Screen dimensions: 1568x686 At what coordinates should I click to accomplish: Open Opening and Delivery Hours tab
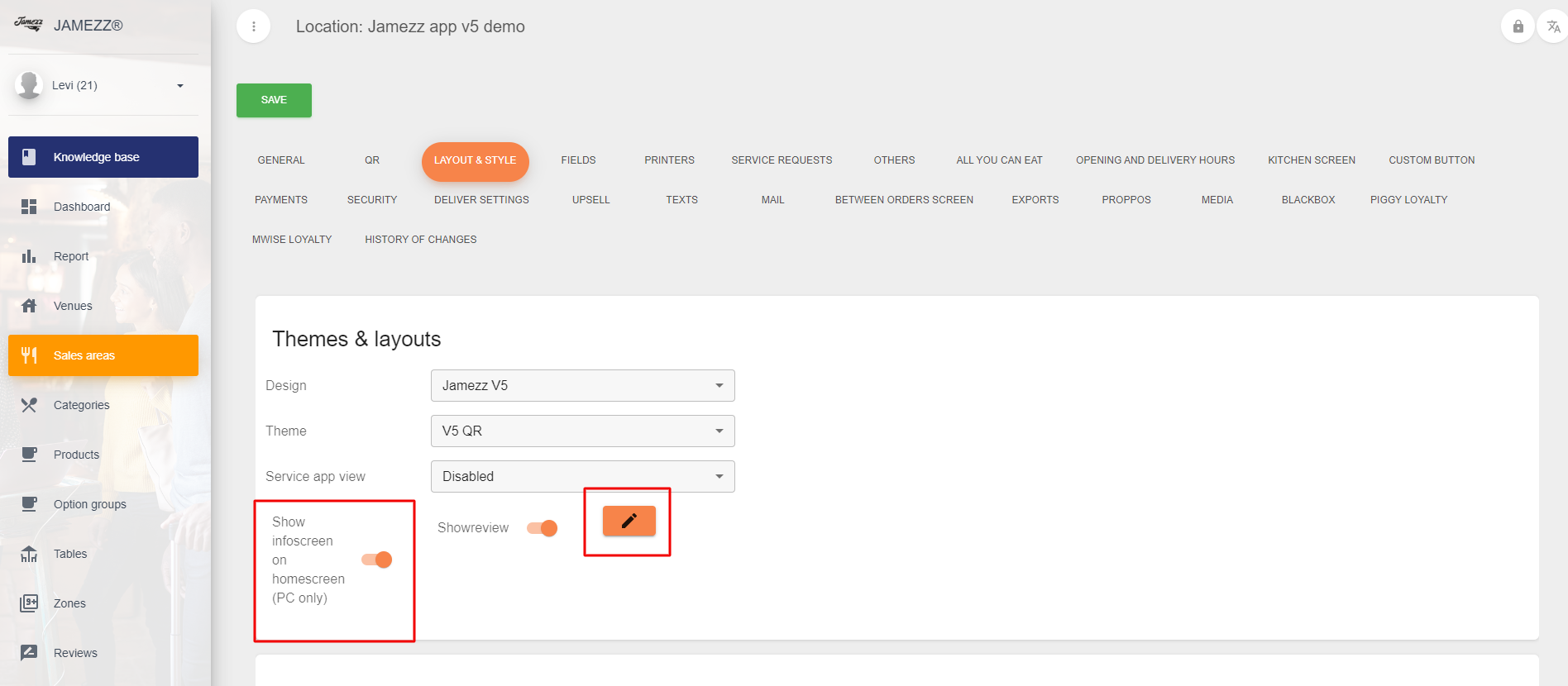(x=1155, y=160)
